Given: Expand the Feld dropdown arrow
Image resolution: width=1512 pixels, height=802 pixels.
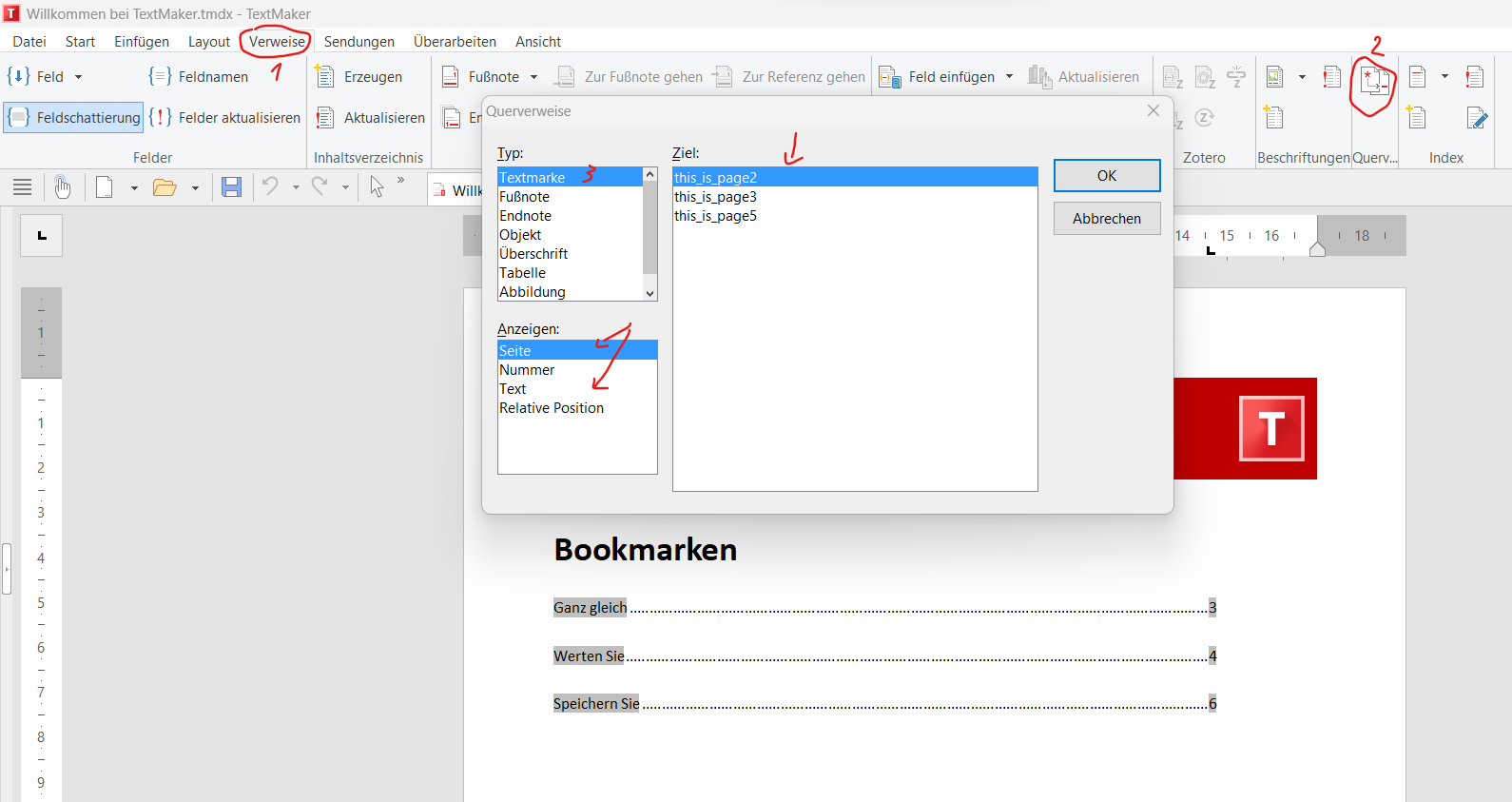Looking at the screenshot, I should pos(79,77).
